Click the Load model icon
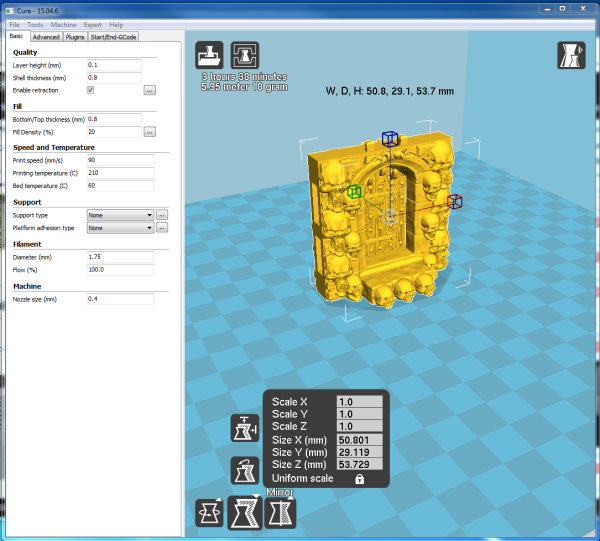Screen dimensions: 600x541 (x=210, y=55)
